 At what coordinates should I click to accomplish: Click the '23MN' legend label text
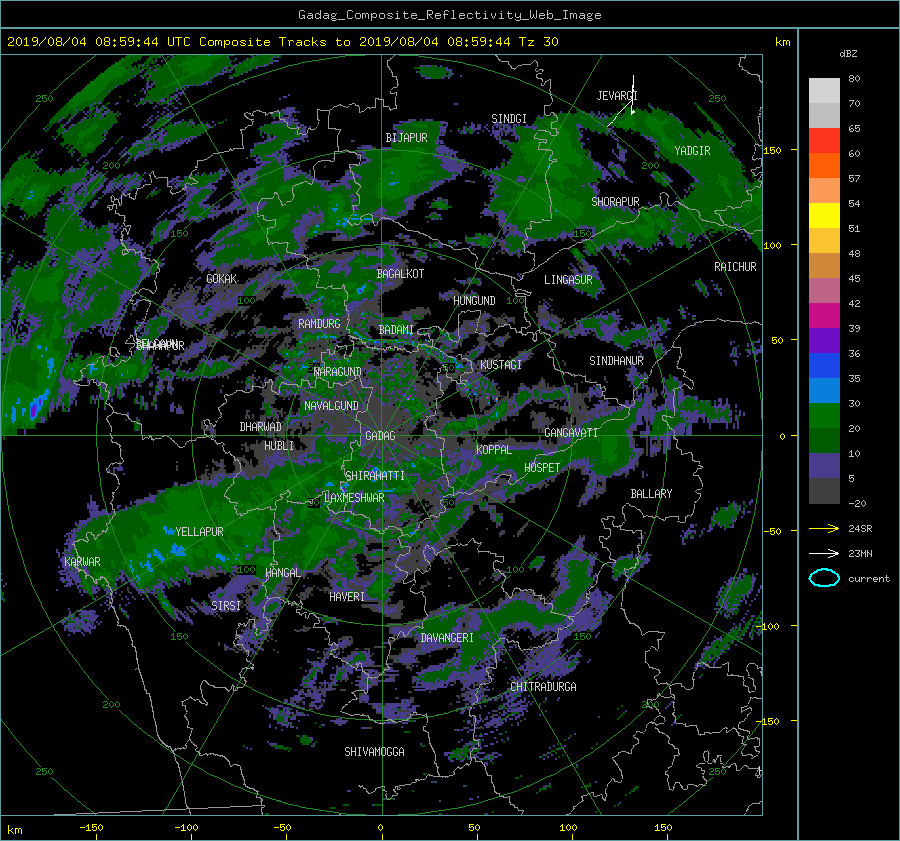click(860, 553)
